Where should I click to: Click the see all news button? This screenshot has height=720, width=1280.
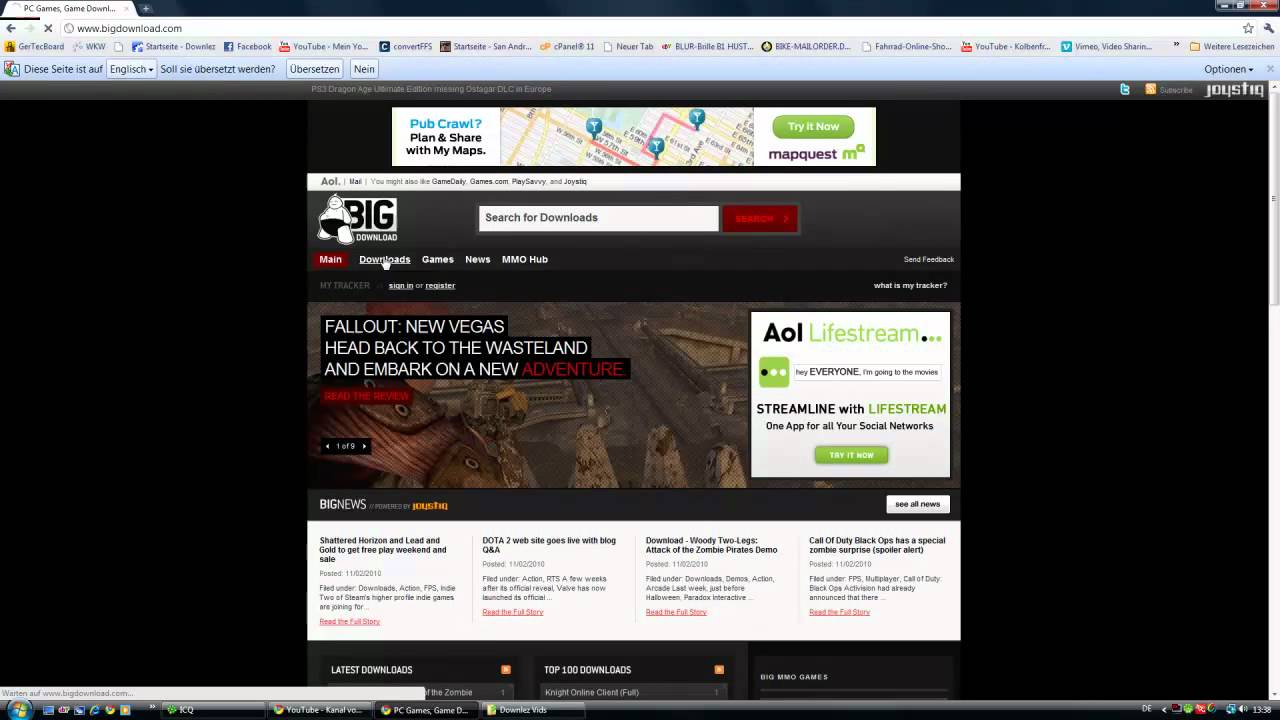point(917,504)
